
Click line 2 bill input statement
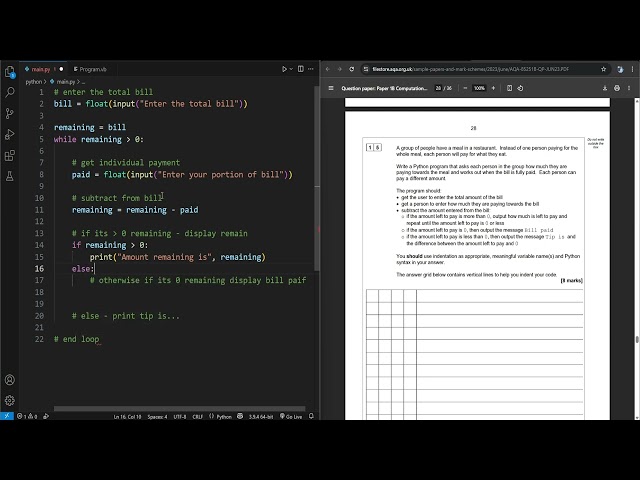pos(151,104)
